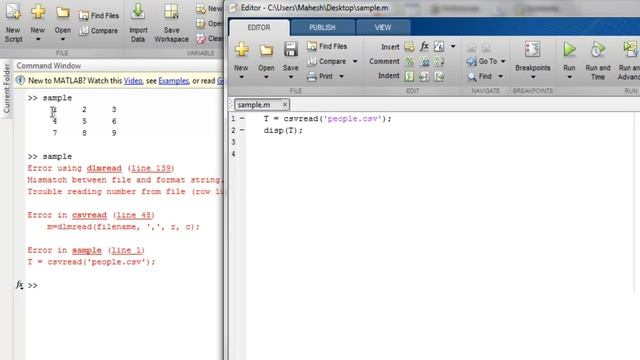Expand the Print dropdown arrow
The width and height of the screenshot is (640, 360).
342,76
